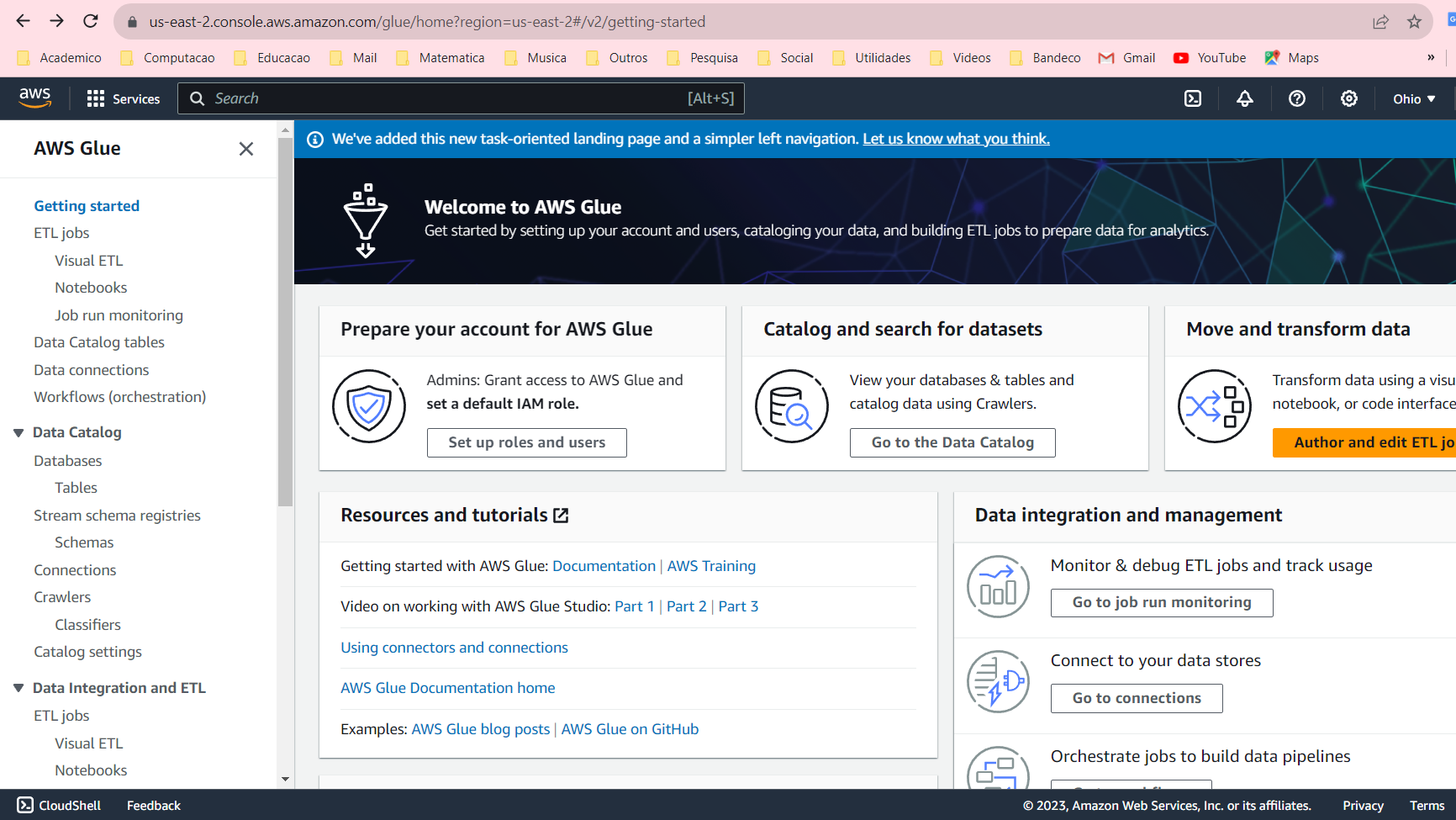
Task: Open the CloudShell icon in top navigation bar
Action: (1193, 98)
